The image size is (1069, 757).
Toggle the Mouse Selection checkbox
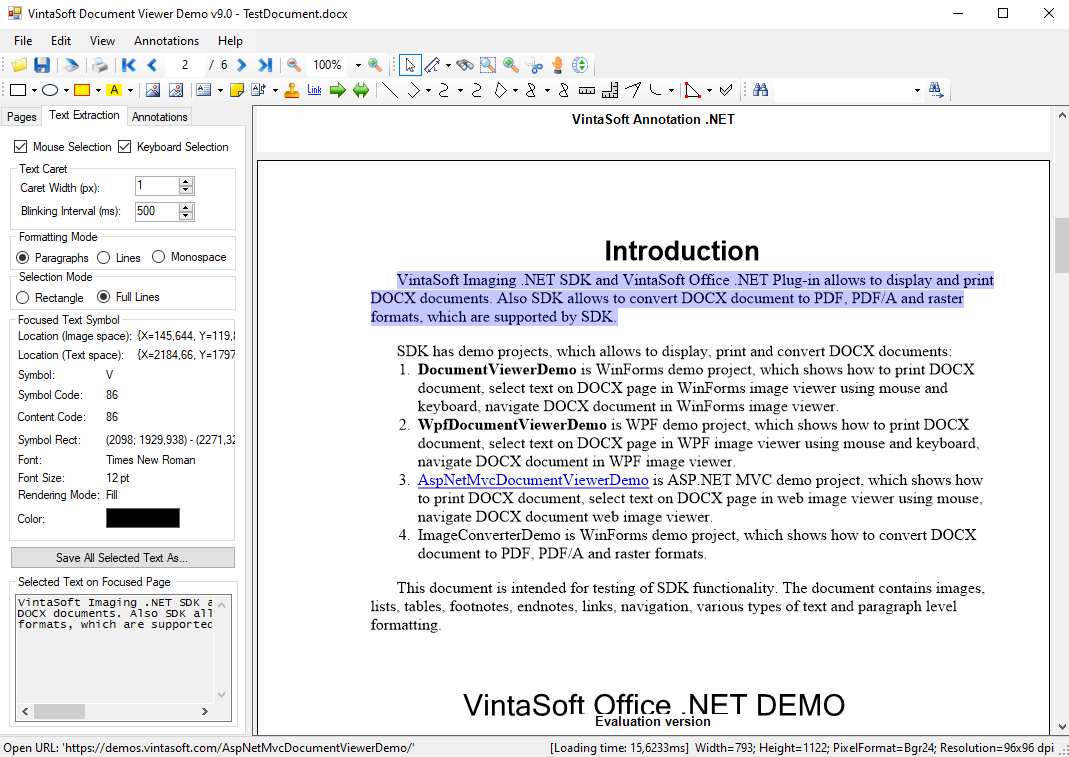click(20, 147)
